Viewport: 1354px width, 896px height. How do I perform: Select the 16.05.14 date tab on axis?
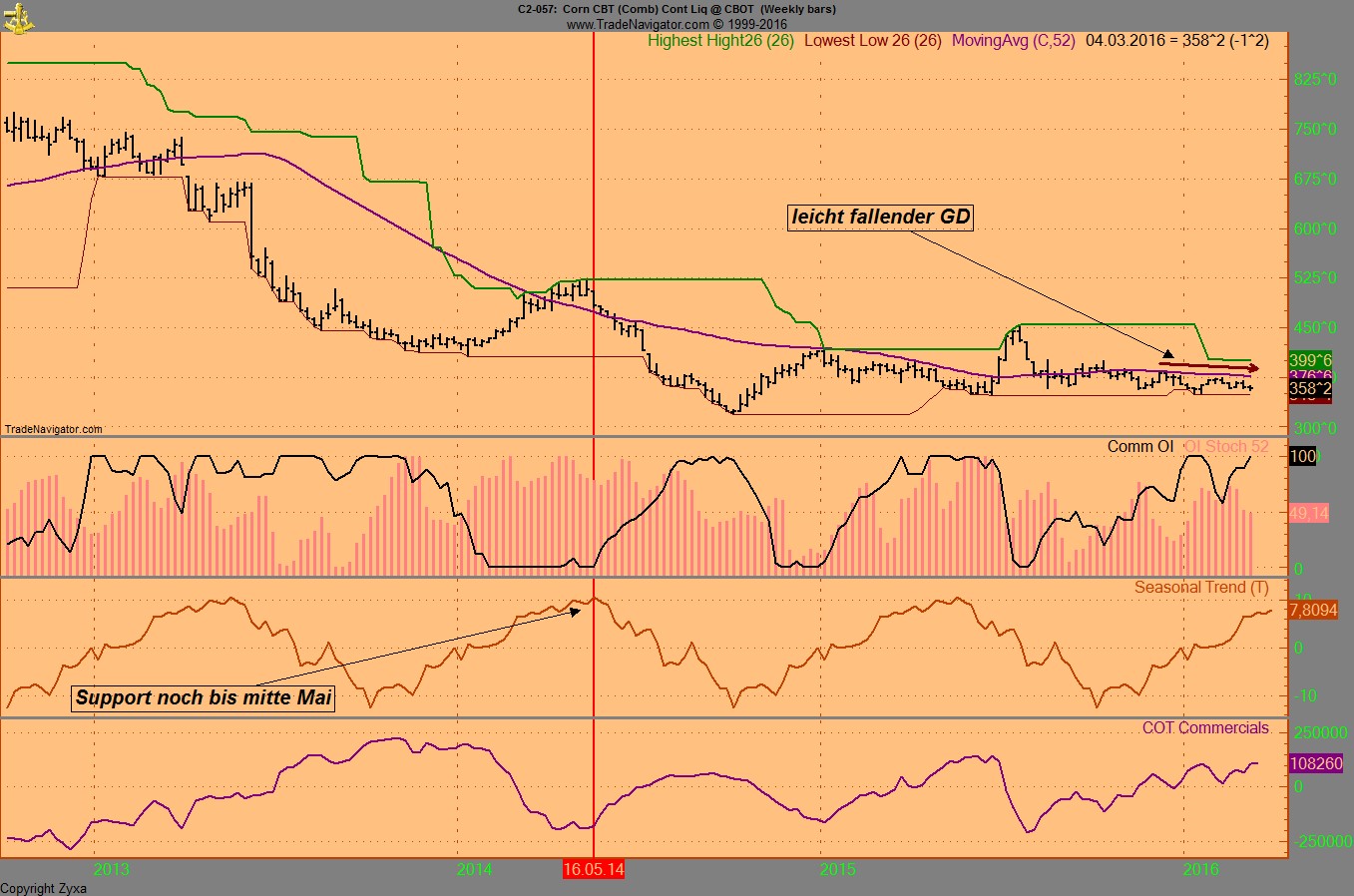pyautogui.click(x=593, y=869)
